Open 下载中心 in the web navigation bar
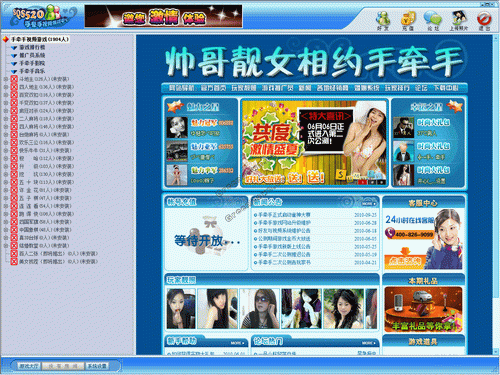 click(446, 88)
